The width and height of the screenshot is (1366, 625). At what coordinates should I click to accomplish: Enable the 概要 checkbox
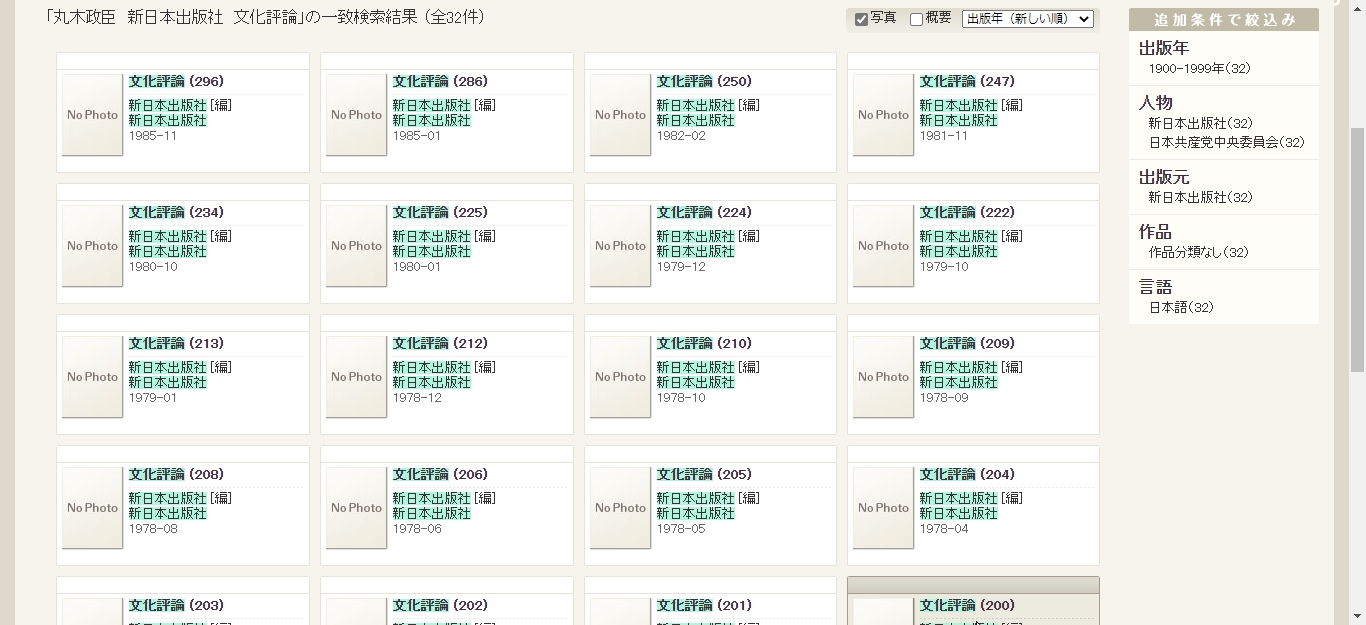(x=916, y=19)
